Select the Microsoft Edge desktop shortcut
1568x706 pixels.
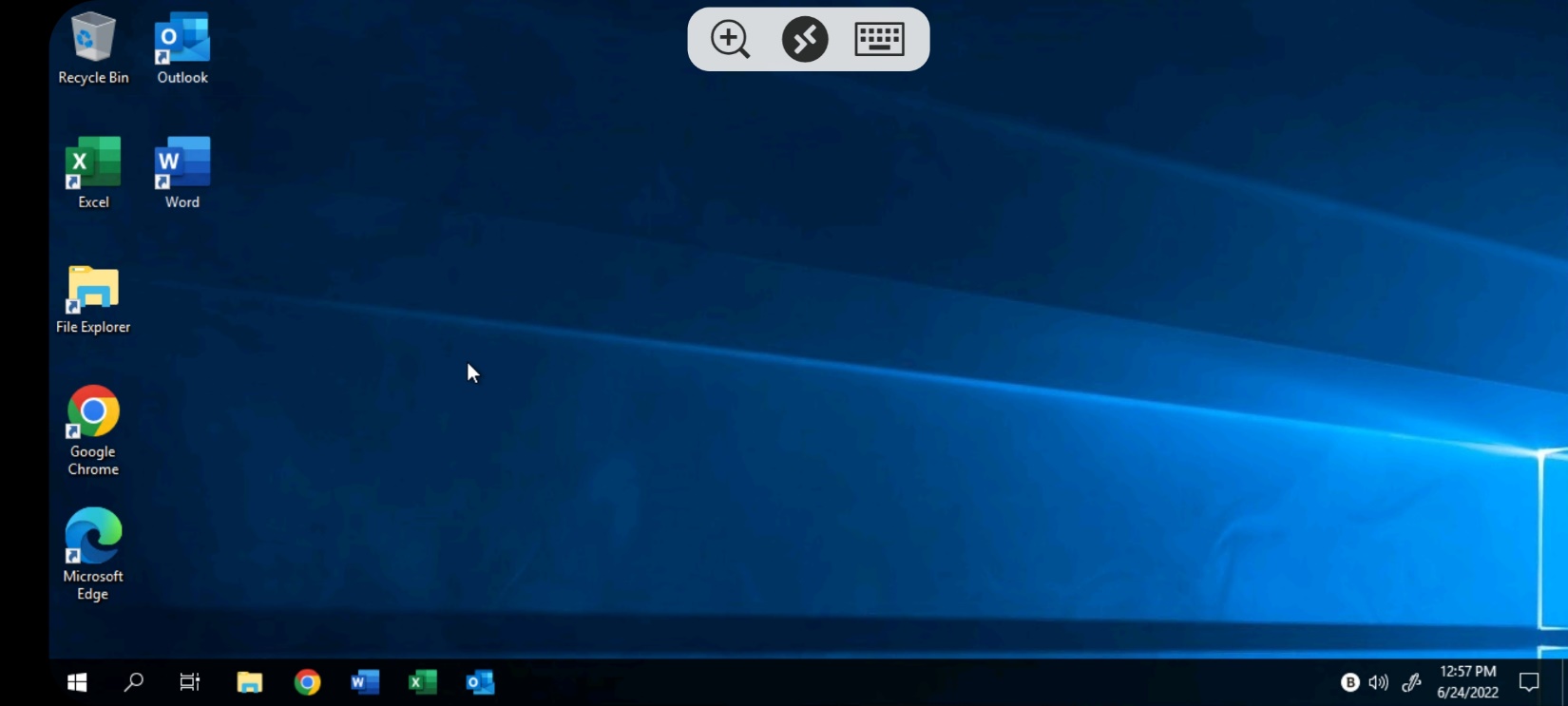[93, 555]
